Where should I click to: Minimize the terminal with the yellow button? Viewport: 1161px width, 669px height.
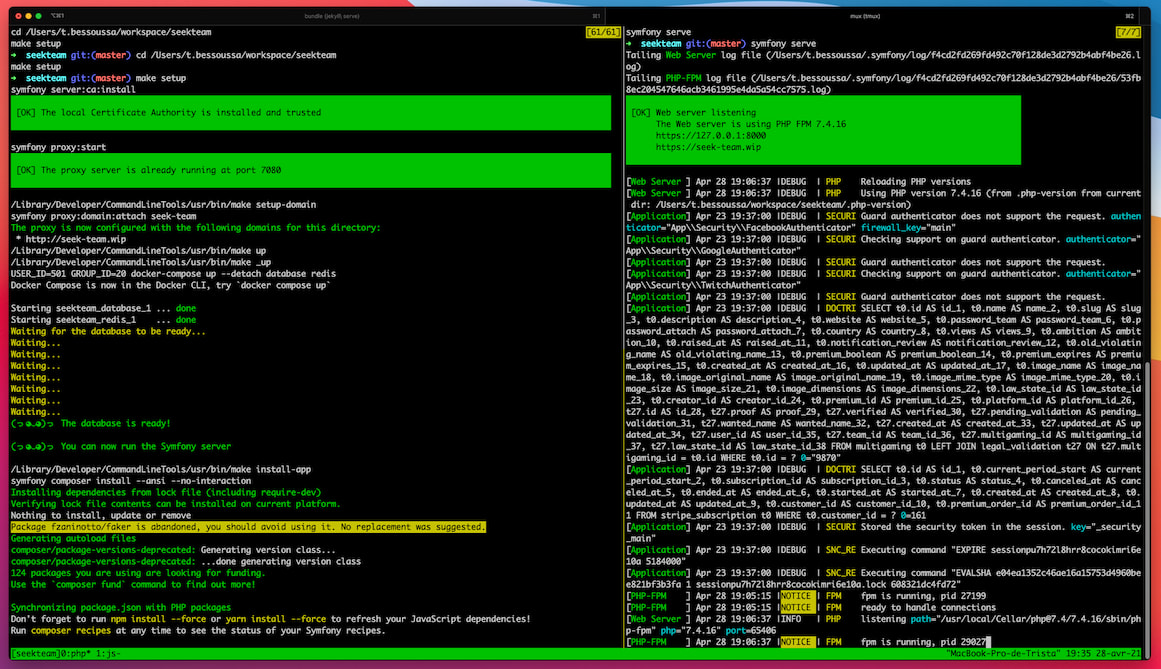tap(29, 16)
